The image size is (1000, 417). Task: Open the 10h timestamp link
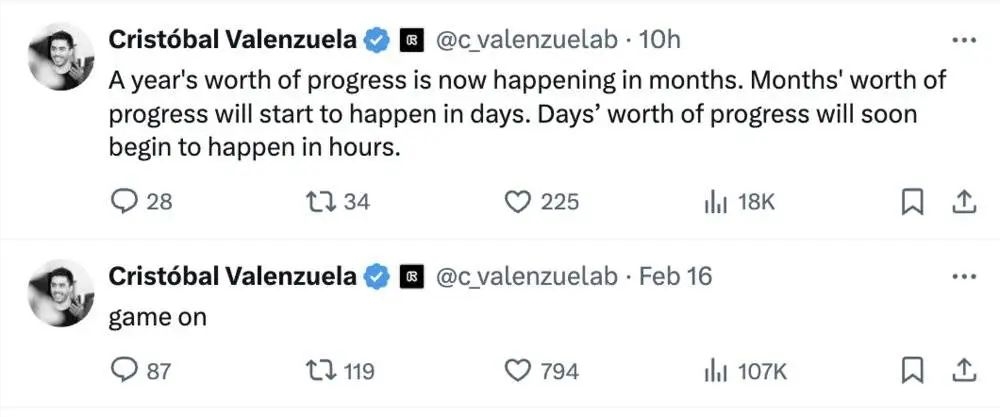659,40
